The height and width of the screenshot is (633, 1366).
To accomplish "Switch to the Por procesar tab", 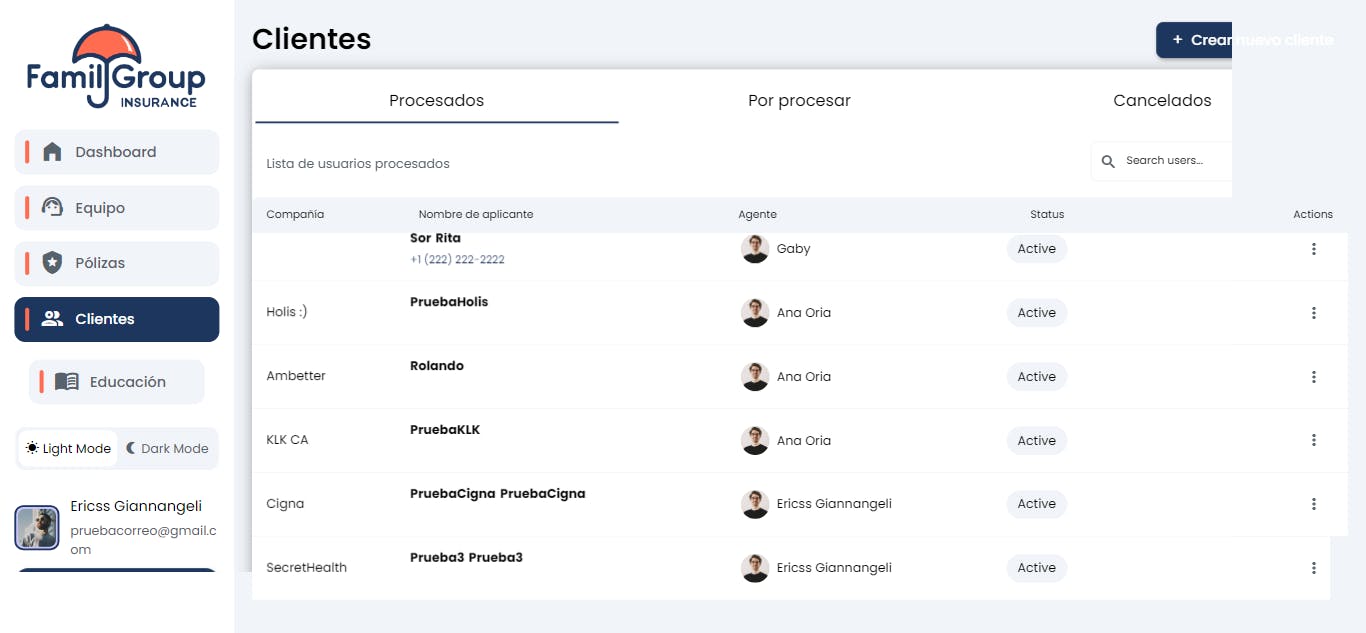I will click(799, 101).
